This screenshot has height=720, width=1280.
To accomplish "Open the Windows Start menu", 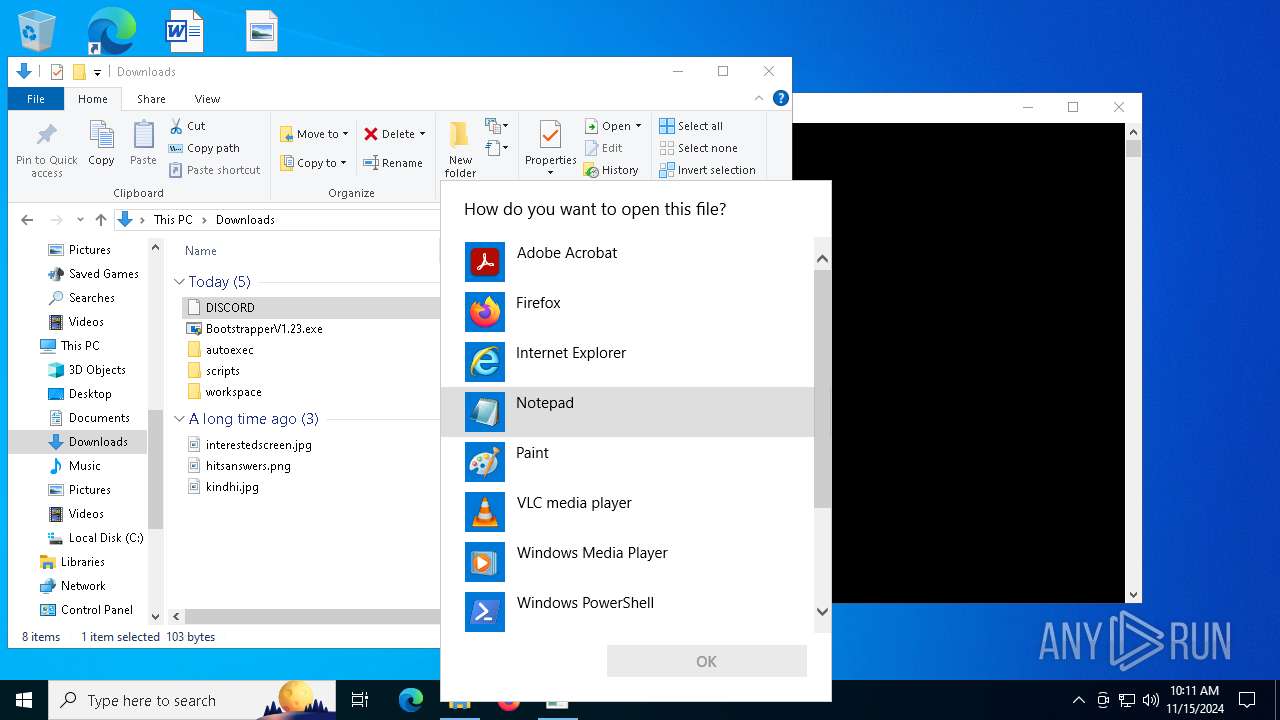I will pos(24,700).
